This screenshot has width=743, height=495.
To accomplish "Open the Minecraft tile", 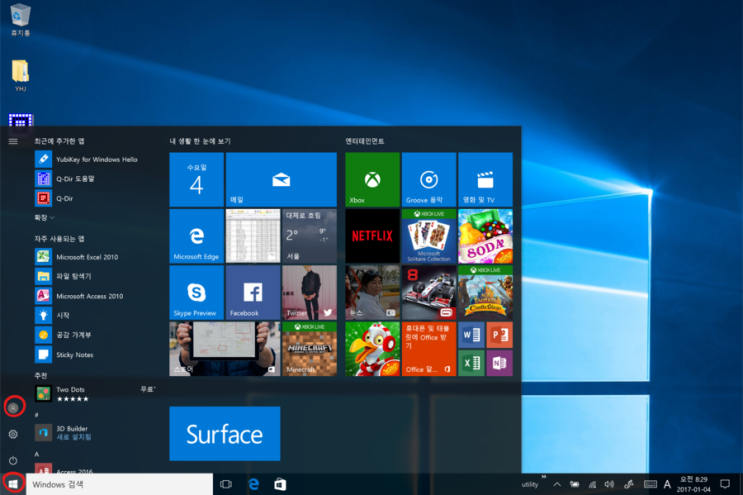I will [309, 349].
